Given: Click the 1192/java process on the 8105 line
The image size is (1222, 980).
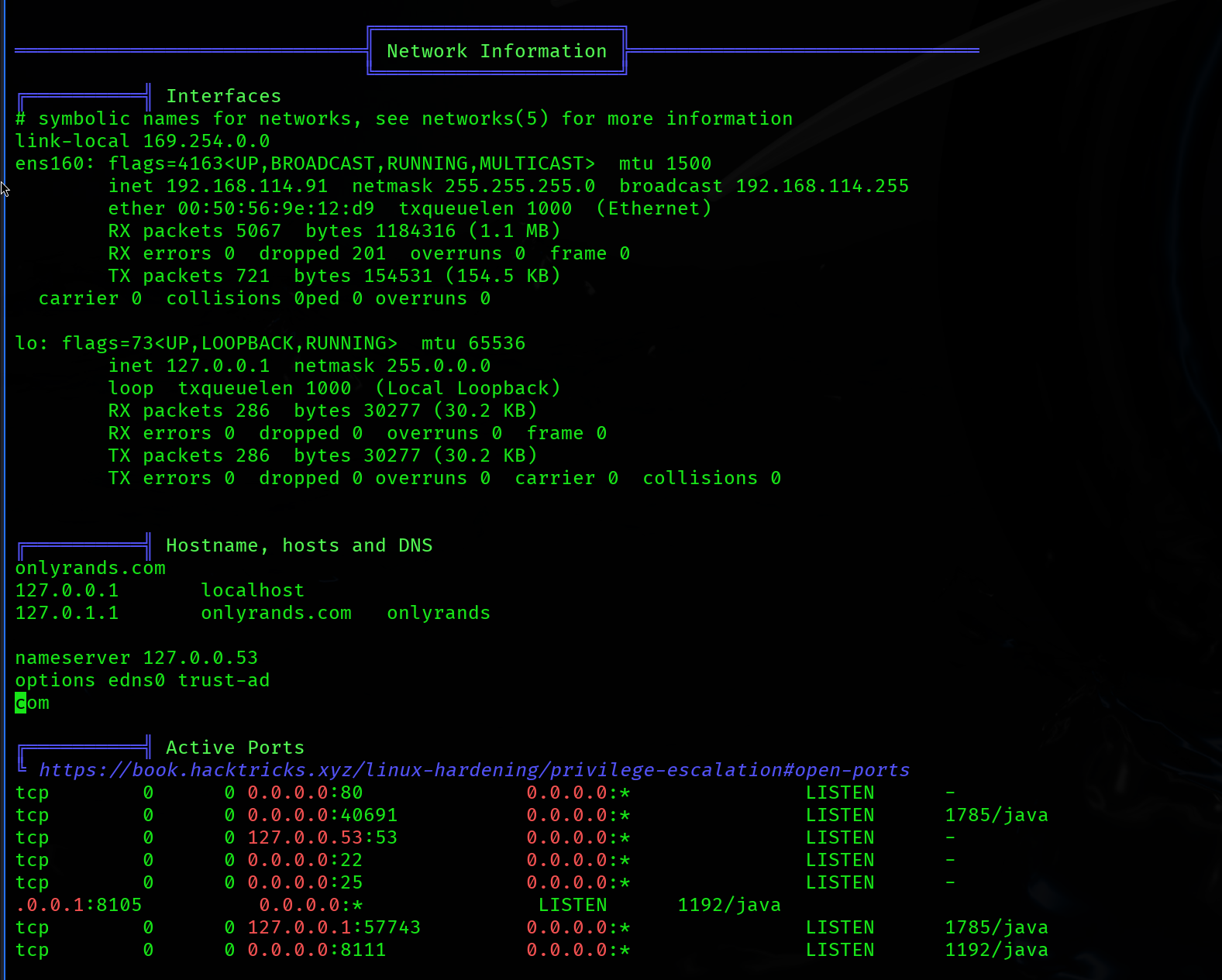Looking at the screenshot, I should click(x=729, y=905).
